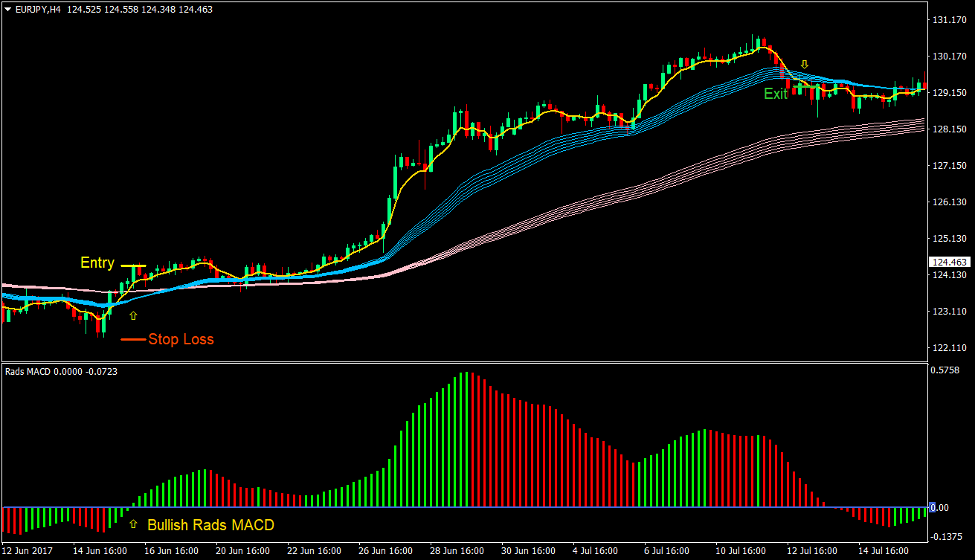977x560 pixels.
Task: Click the 14 Jul 16:00 time label
Action: tap(884, 551)
